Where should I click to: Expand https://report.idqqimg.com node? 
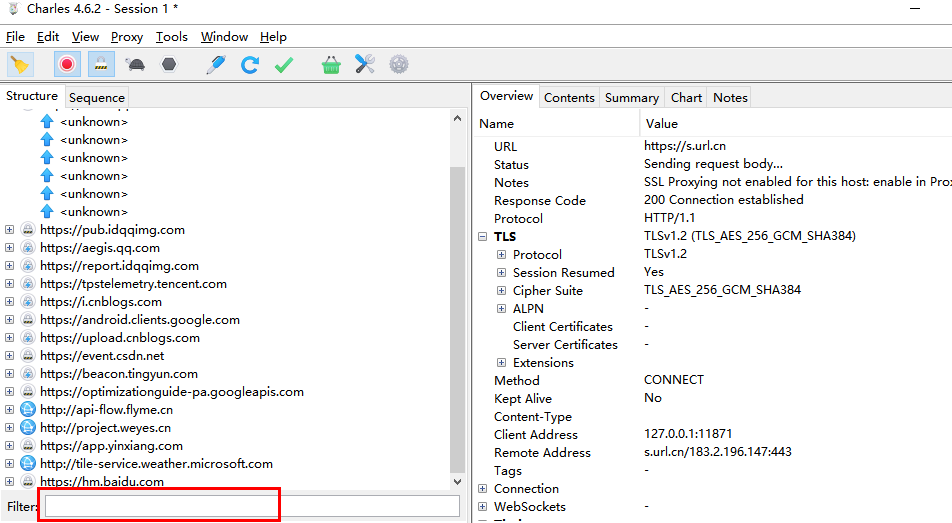(x=9, y=265)
